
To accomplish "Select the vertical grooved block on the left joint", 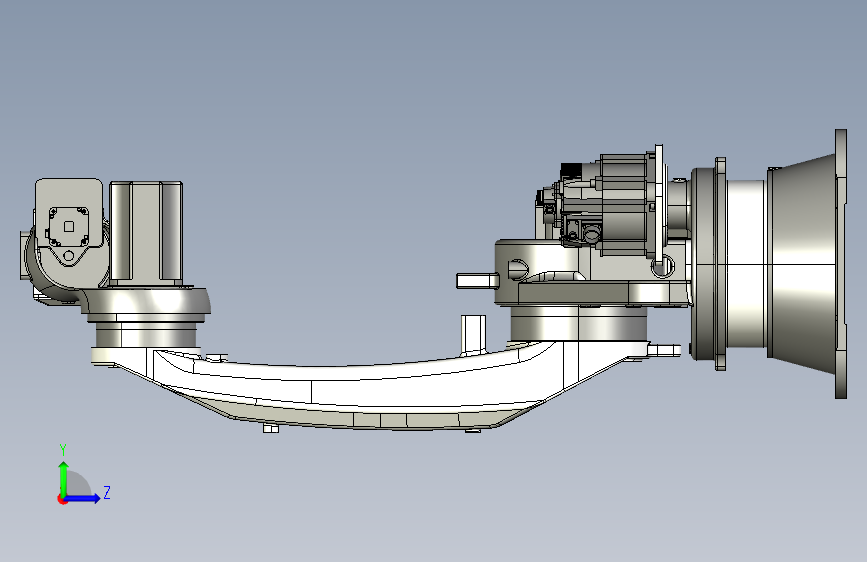I will pyautogui.click(x=146, y=232).
